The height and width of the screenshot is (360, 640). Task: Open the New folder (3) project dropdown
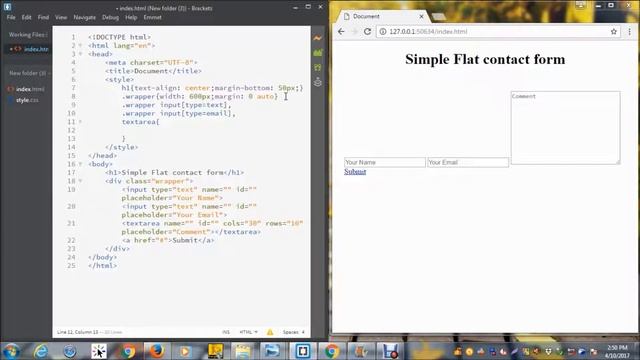29,73
